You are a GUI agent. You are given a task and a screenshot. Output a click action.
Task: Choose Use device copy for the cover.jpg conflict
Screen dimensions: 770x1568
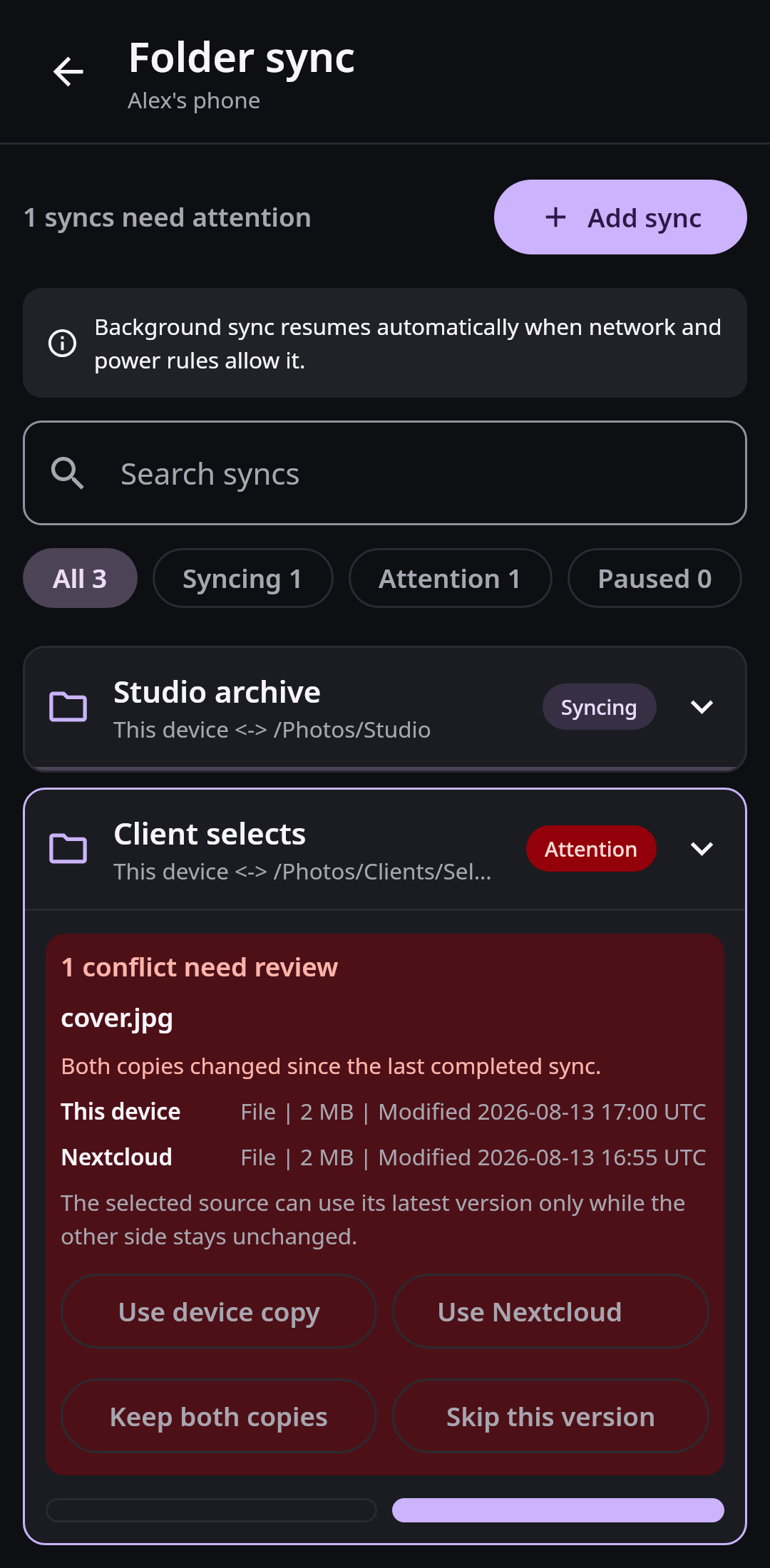click(x=219, y=1311)
